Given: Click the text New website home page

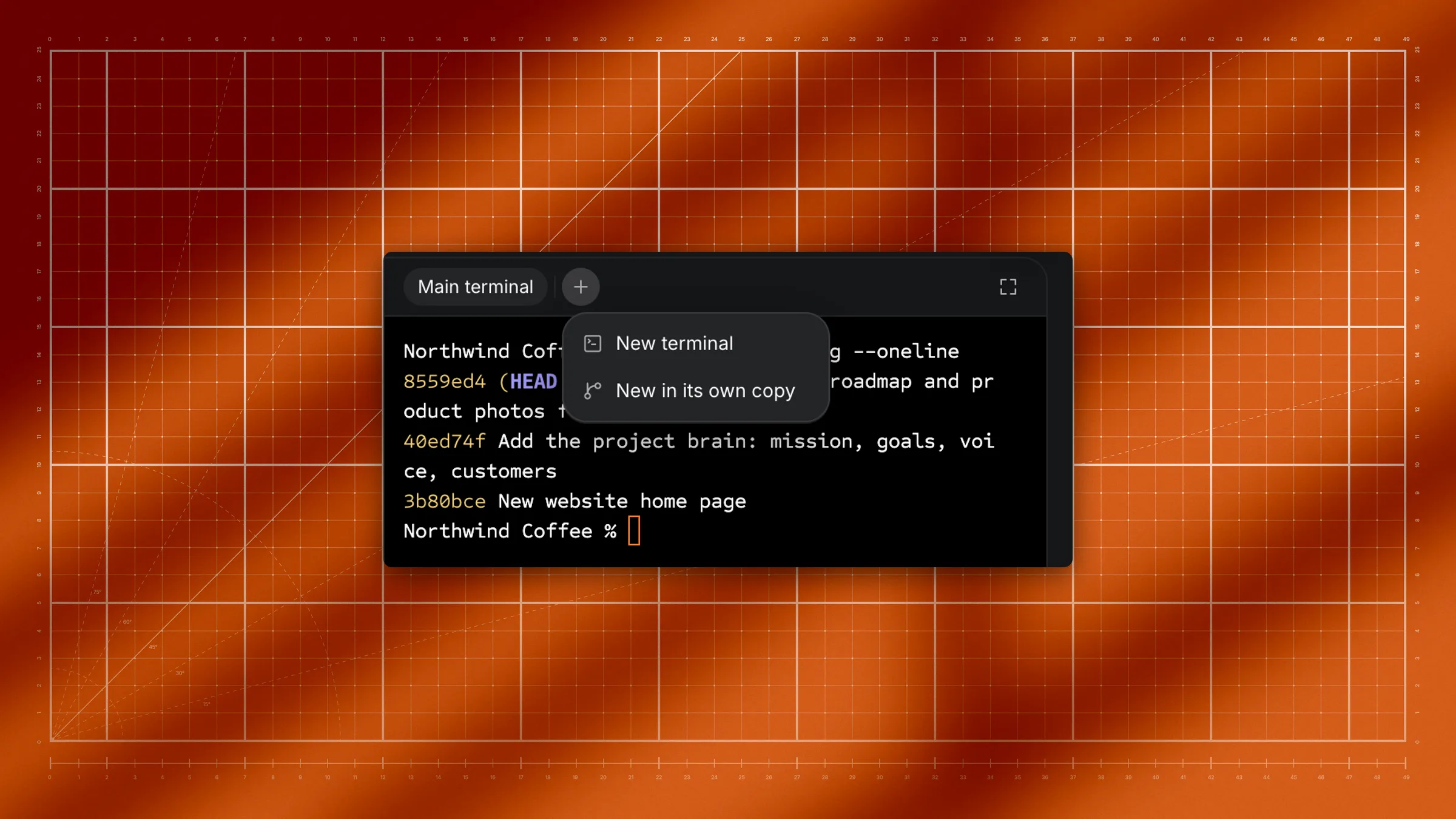Looking at the screenshot, I should pyautogui.click(x=622, y=502).
